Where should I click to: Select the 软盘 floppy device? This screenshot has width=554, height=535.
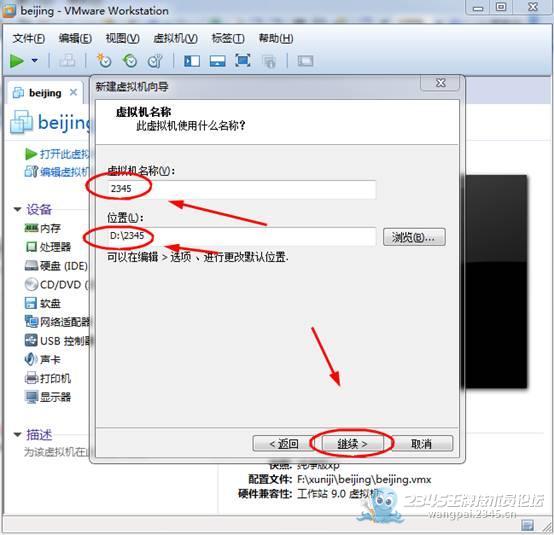42,303
